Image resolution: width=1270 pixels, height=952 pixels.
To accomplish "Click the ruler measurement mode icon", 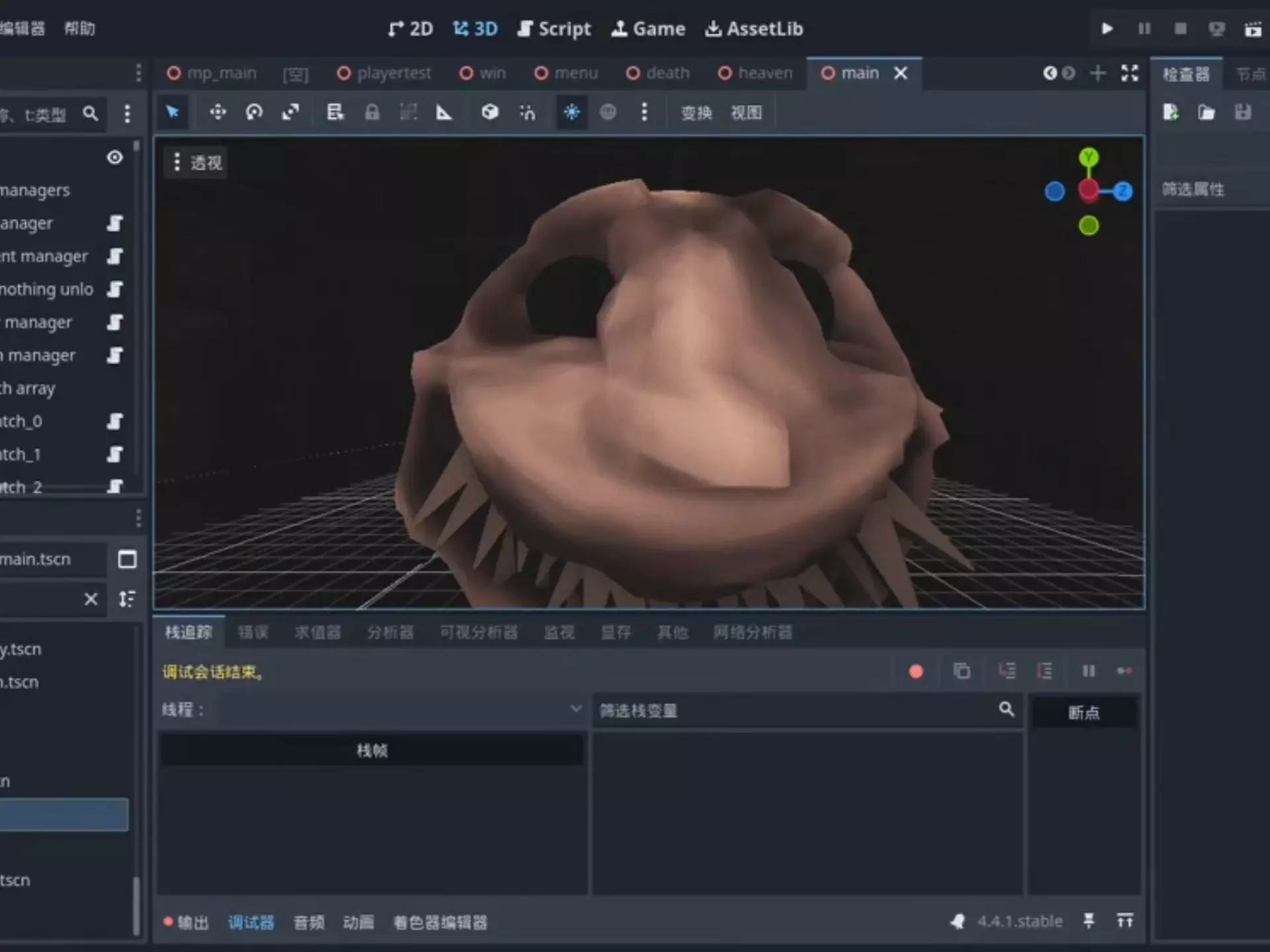I will pyautogui.click(x=444, y=112).
